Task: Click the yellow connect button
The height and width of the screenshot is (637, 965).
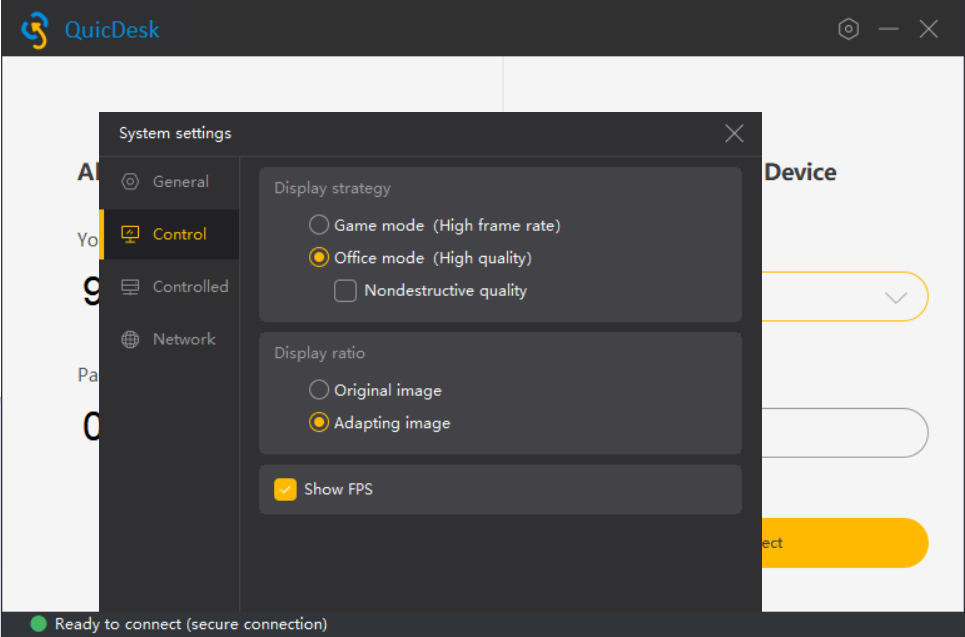Action: (x=844, y=543)
